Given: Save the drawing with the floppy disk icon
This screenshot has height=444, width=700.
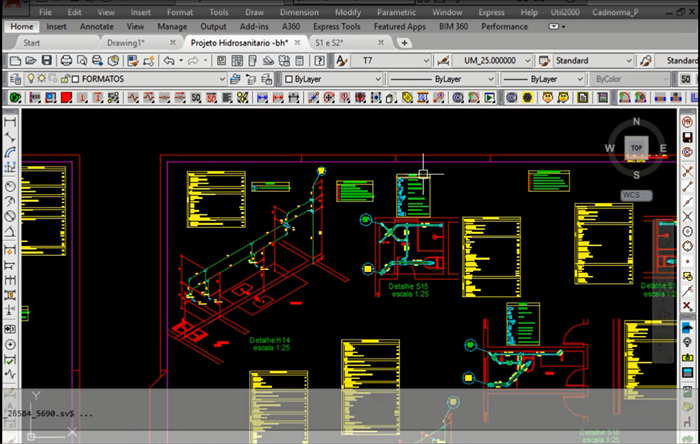Looking at the screenshot, I should point(46,61).
